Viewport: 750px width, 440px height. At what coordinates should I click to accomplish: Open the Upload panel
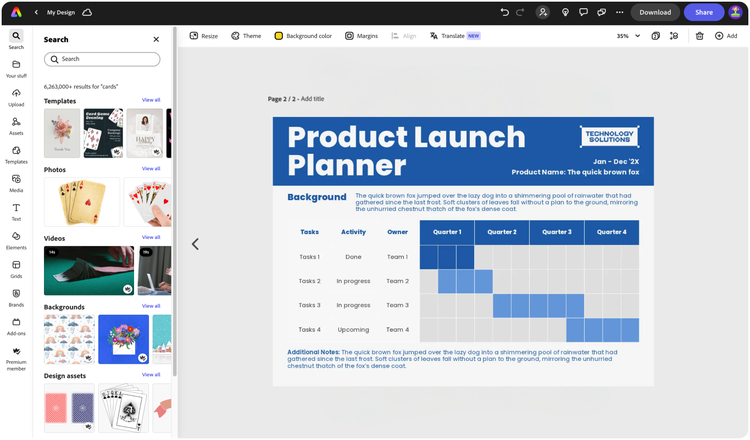(16, 98)
